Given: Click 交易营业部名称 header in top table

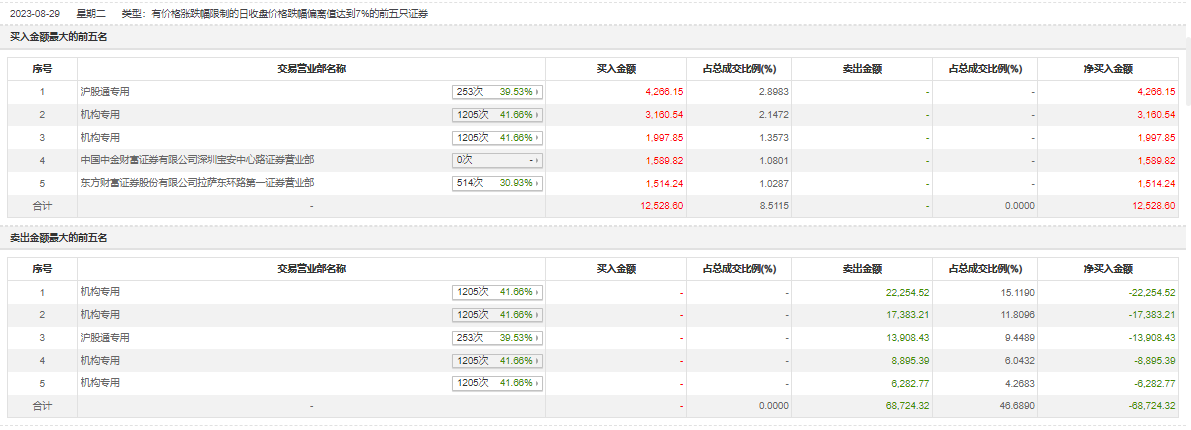Looking at the screenshot, I should [311, 69].
